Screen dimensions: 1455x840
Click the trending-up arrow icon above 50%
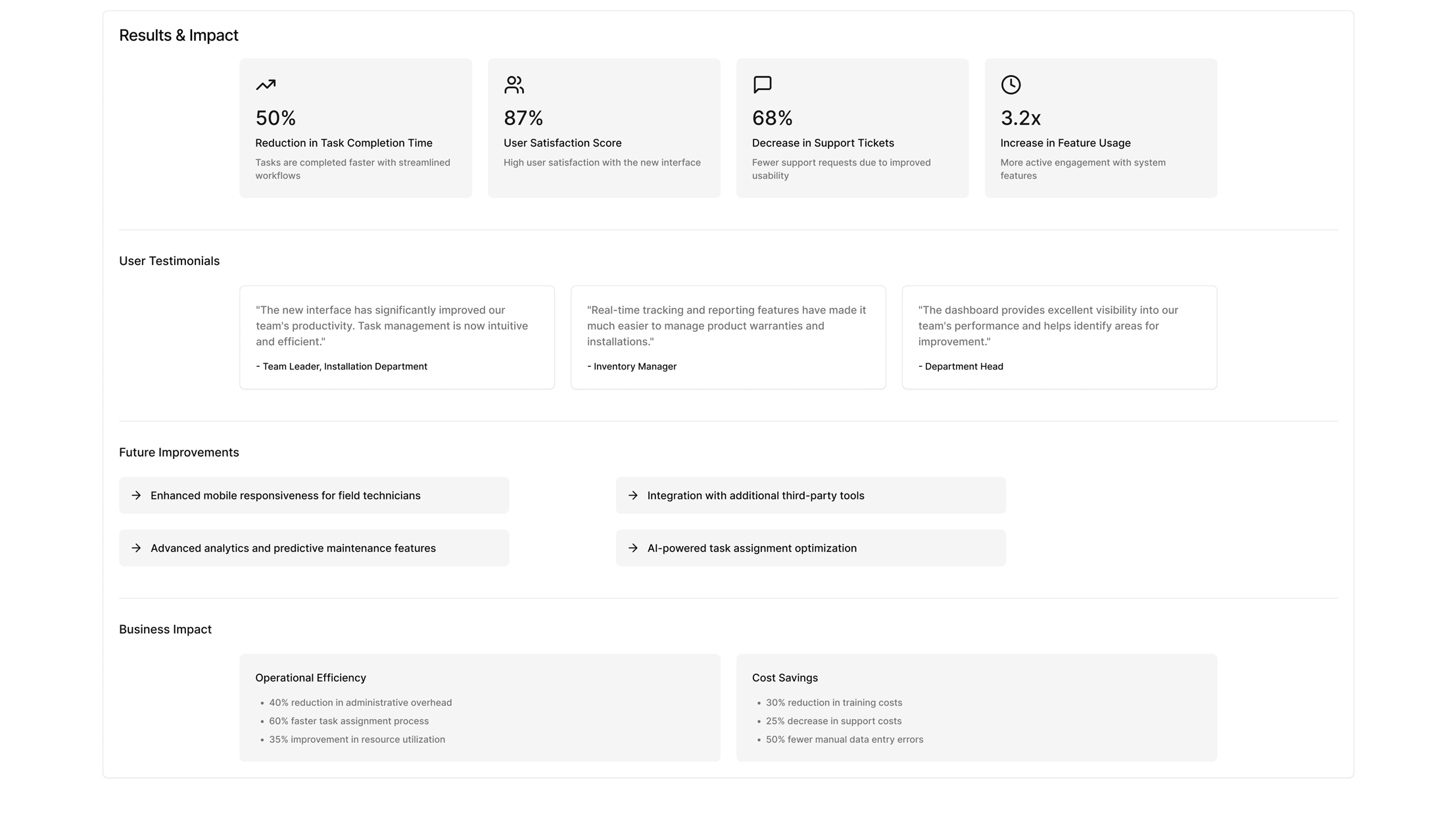click(x=266, y=85)
